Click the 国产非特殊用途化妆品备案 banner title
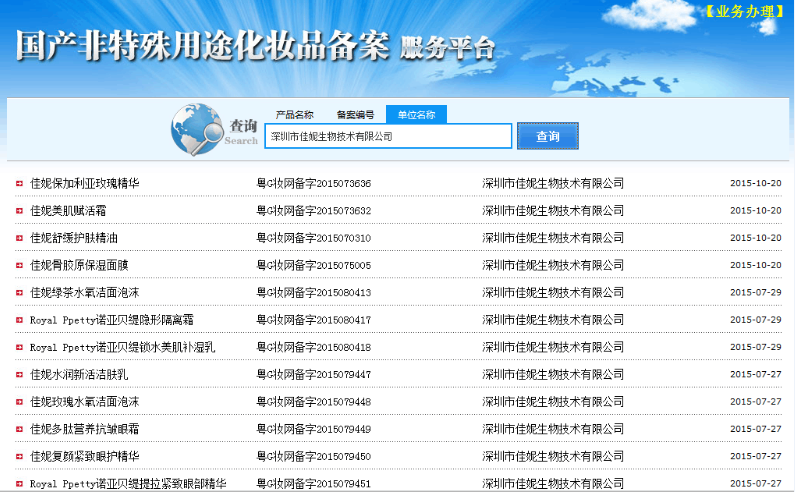795x492 pixels. 203,46
